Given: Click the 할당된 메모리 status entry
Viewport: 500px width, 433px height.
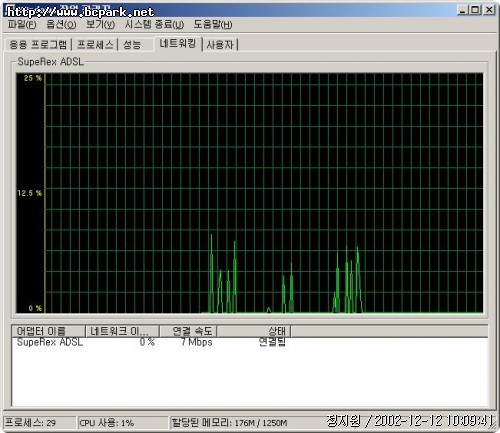Looking at the screenshot, I should click(229, 423).
